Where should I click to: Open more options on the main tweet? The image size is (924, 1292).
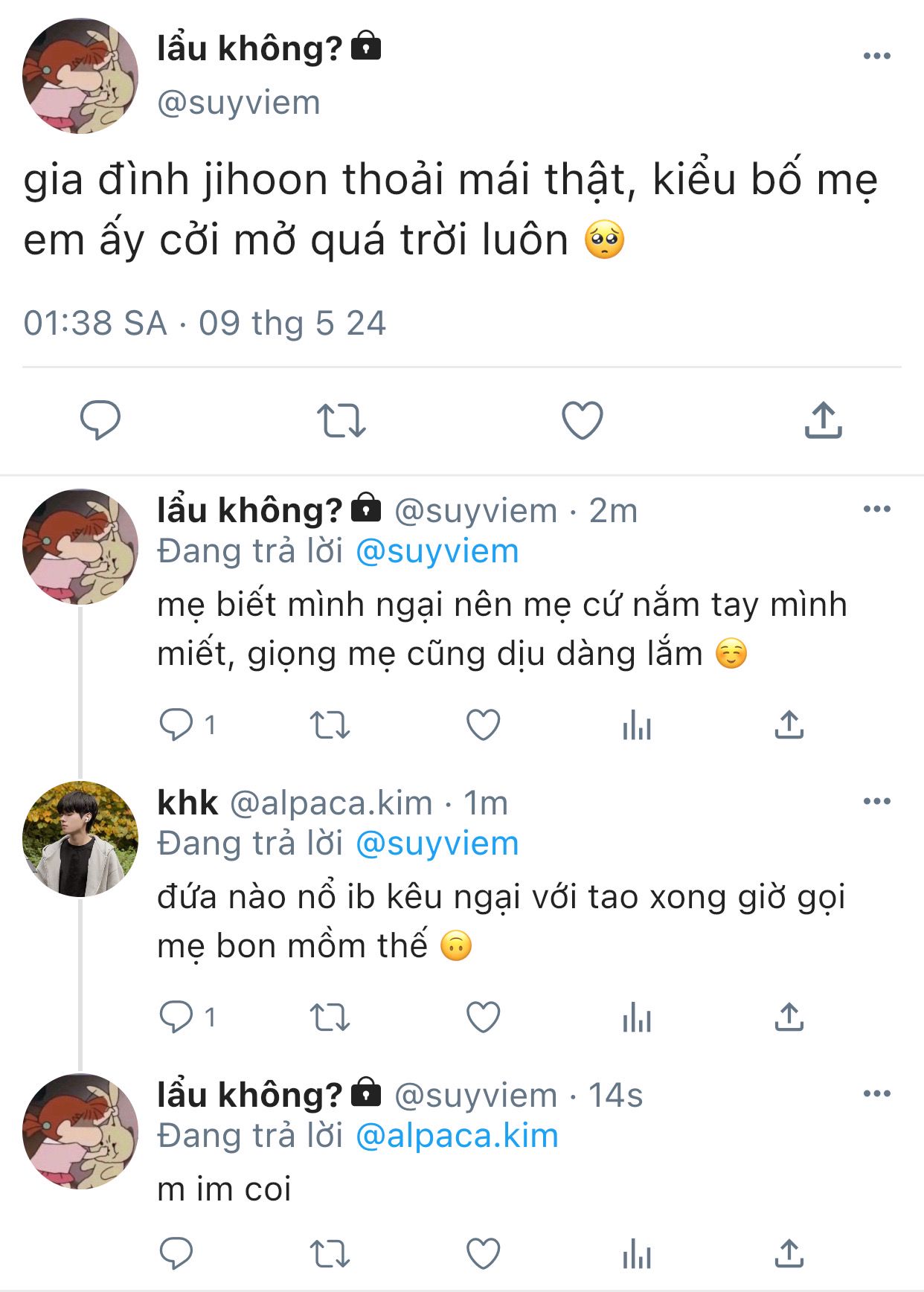pos(877,56)
